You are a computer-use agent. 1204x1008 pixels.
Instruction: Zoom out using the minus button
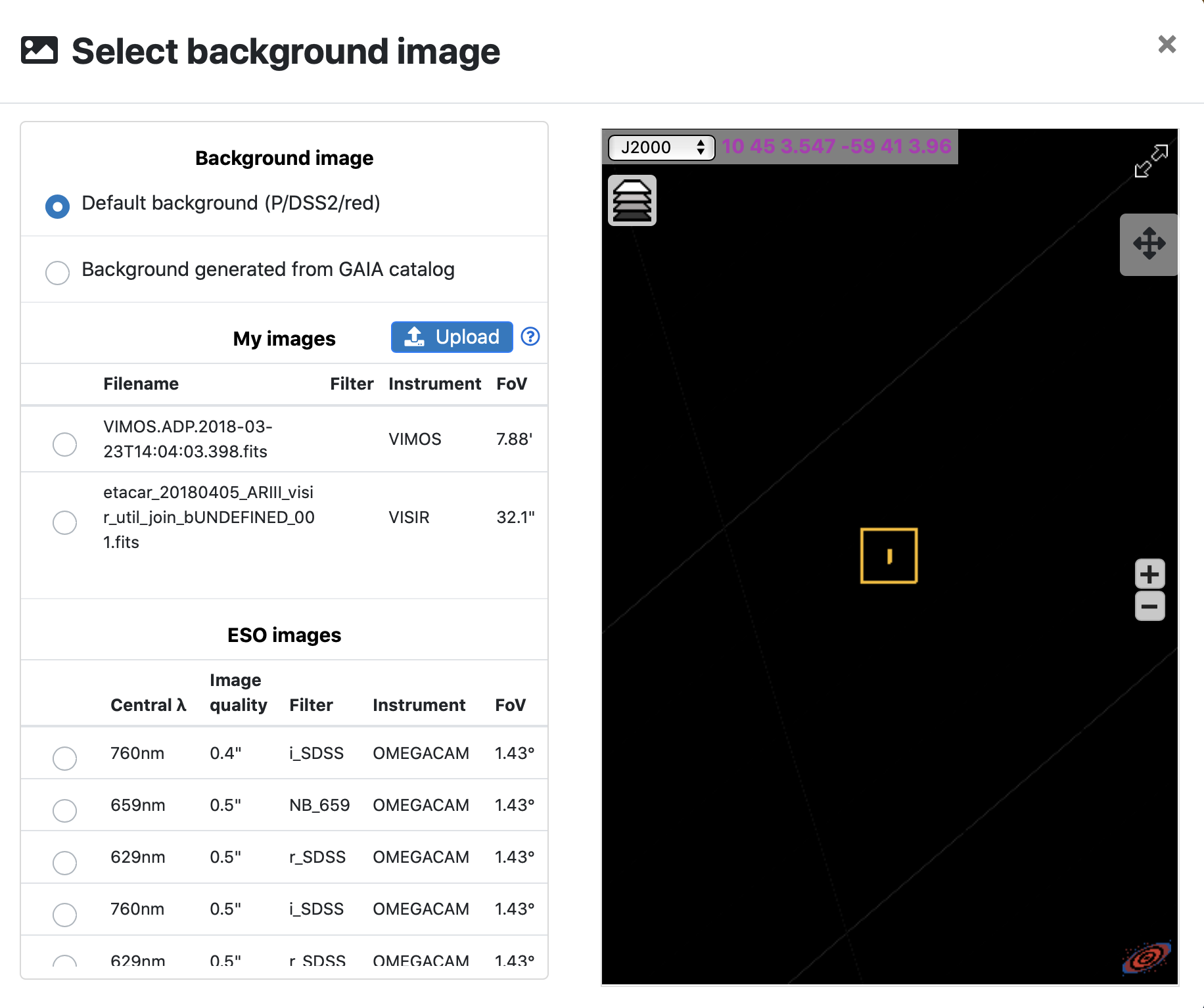(1149, 606)
